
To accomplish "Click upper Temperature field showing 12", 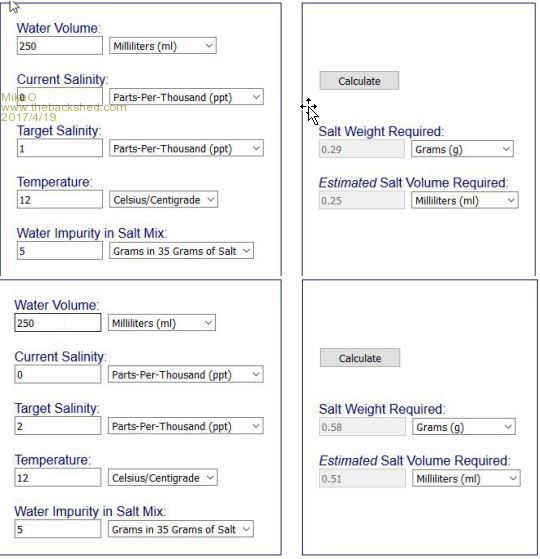I will 60,199.
